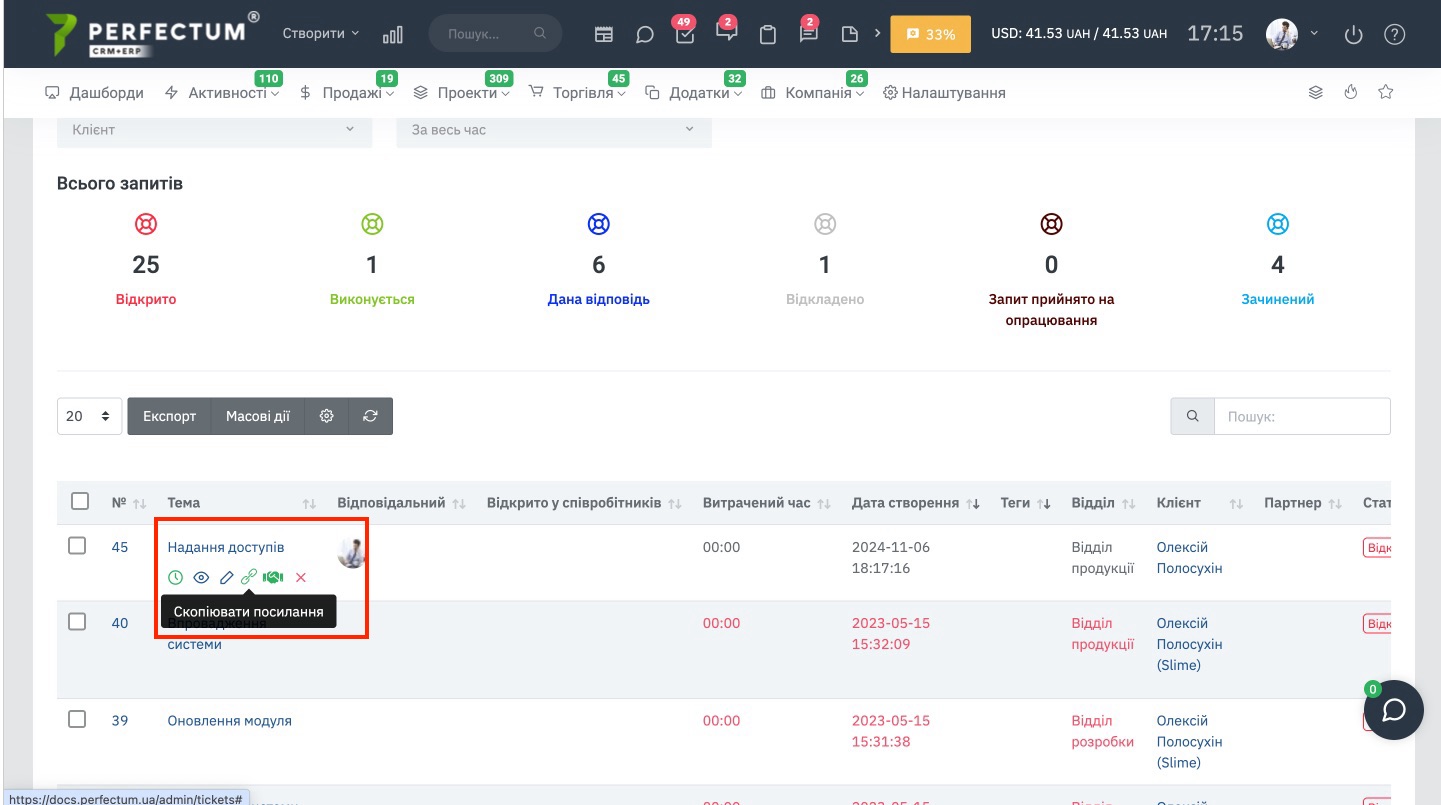Image resolution: width=1441 pixels, height=805 pixels.
Task: Select checkbox for ticket 40
Action: tap(77, 621)
